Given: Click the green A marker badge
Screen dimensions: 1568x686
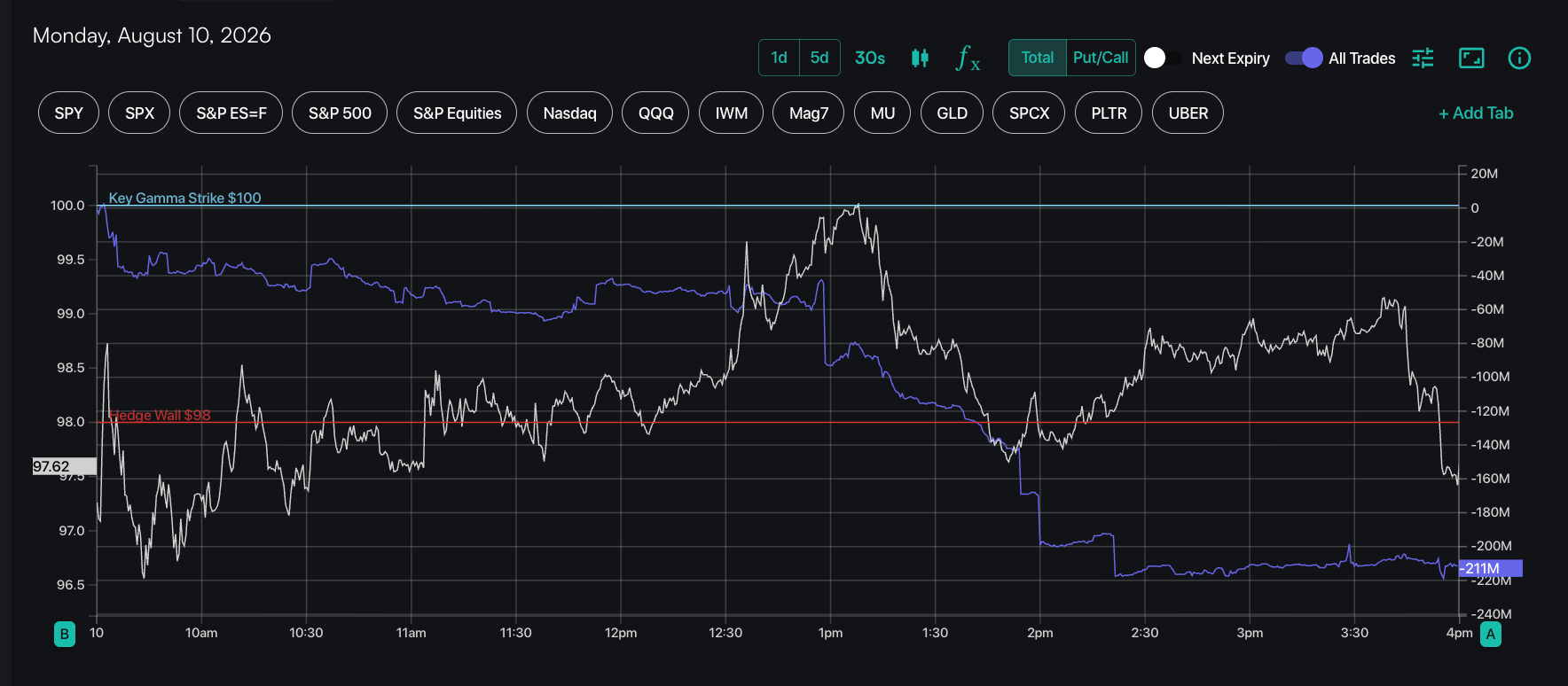Looking at the screenshot, I should pos(1491,634).
